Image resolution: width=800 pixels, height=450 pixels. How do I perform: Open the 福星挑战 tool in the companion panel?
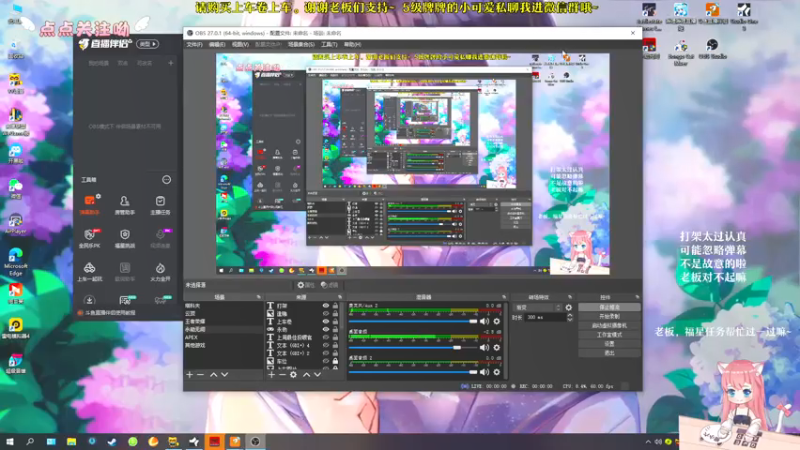(124, 238)
